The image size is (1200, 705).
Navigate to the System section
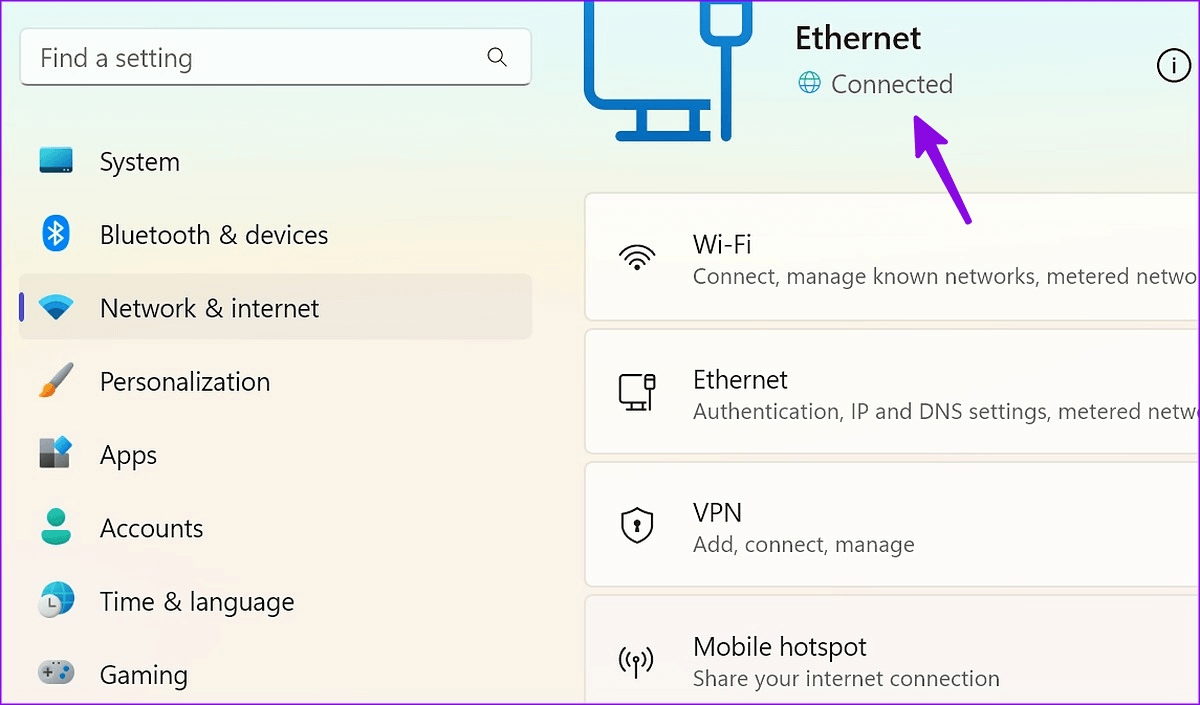140,162
